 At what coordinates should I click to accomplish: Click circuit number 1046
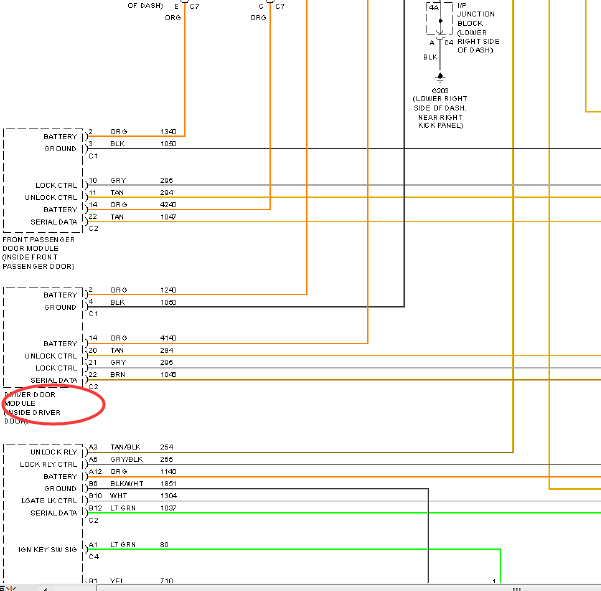click(x=168, y=374)
